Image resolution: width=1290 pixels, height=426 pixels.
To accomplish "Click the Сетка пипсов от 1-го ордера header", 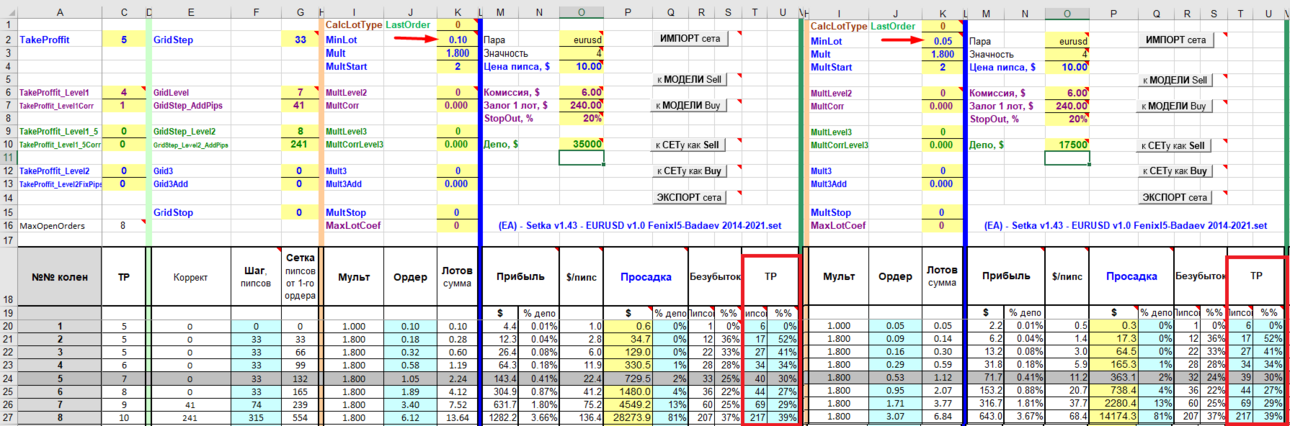I will tap(298, 277).
